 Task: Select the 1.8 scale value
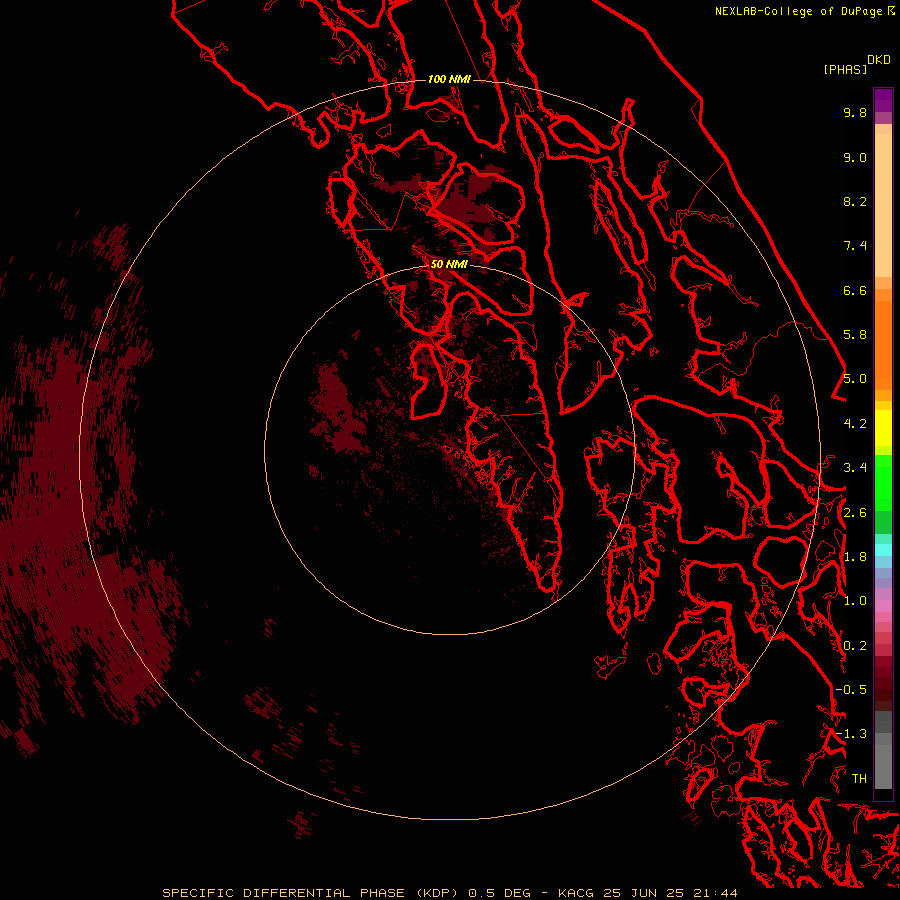pyautogui.click(x=855, y=557)
